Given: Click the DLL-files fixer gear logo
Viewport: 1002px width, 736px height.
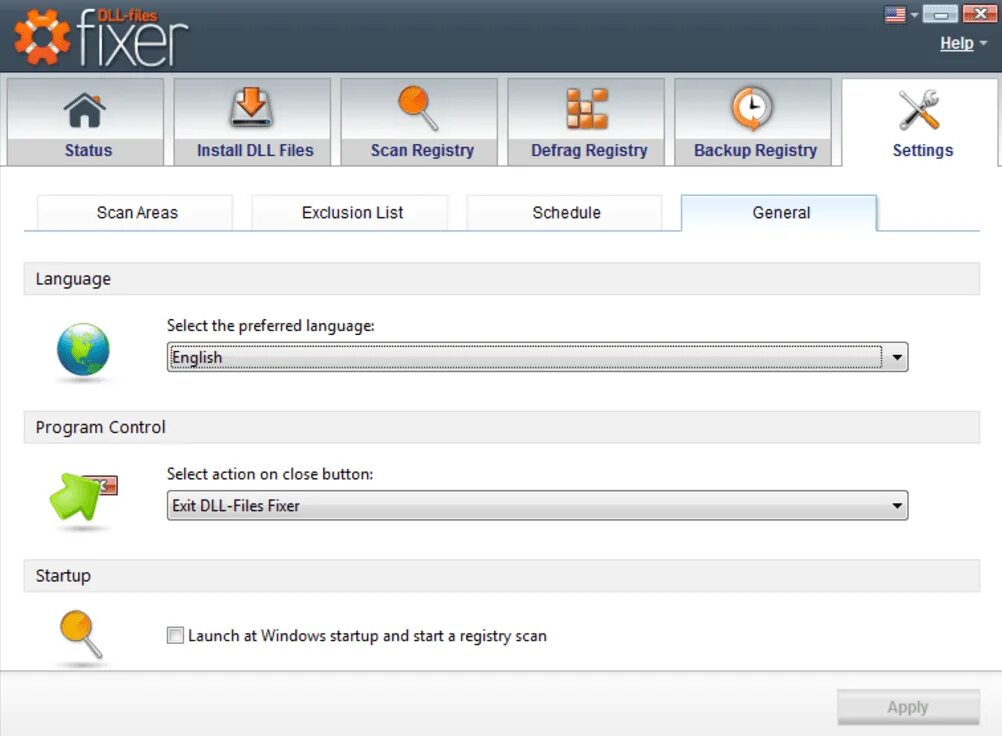Looking at the screenshot, I should point(42,38).
